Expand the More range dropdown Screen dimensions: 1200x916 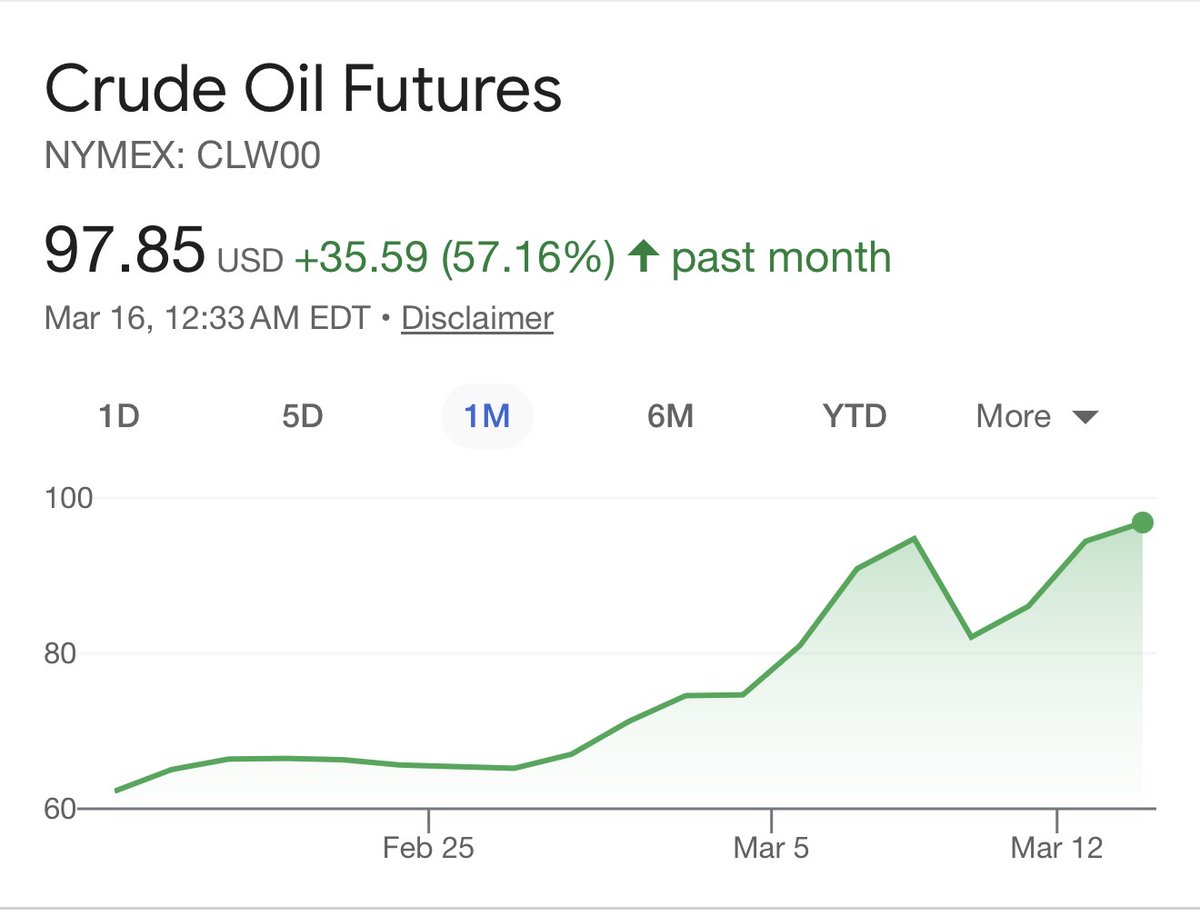1037,416
